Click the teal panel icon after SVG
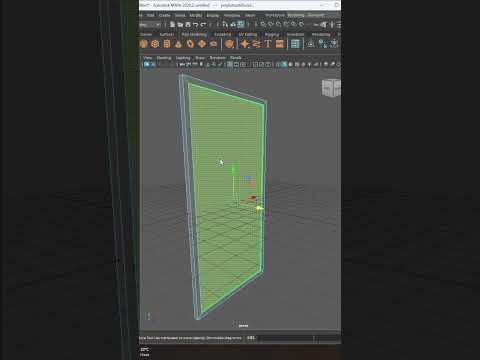 click(x=295, y=44)
